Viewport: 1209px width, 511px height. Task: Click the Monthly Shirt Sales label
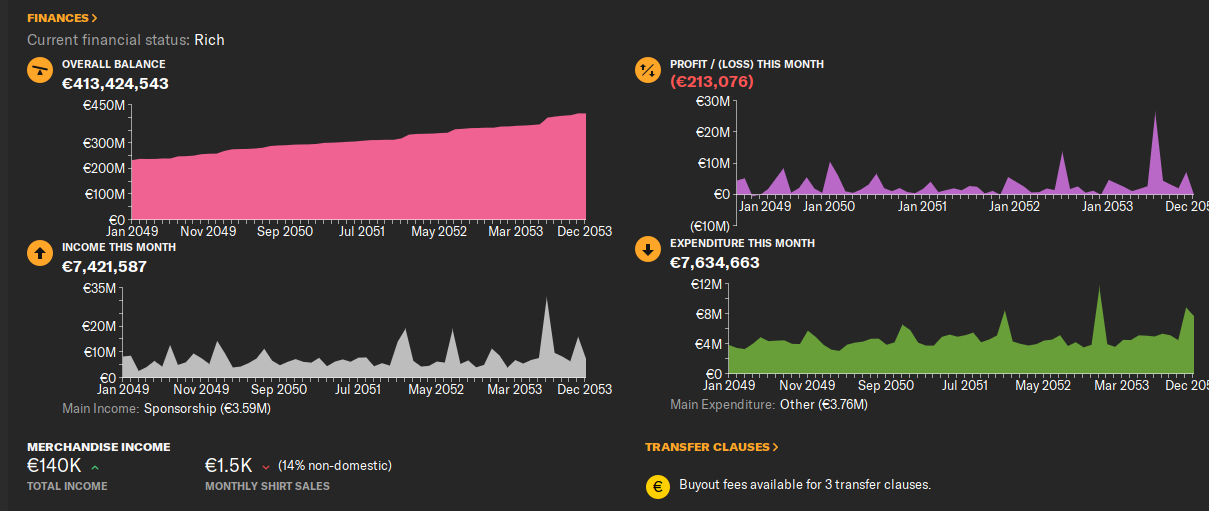pyautogui.click(x=267, y=486)
